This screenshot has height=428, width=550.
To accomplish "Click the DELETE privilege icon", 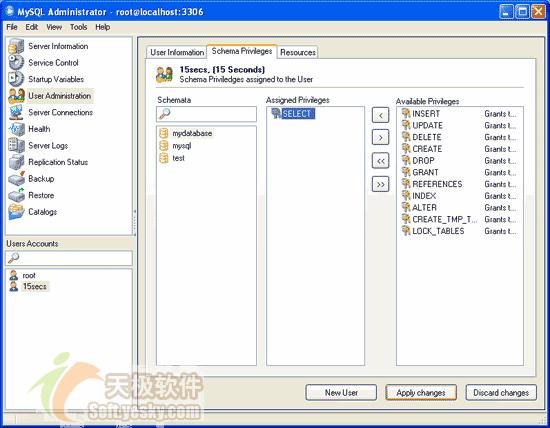I will [x=406, y=137].
